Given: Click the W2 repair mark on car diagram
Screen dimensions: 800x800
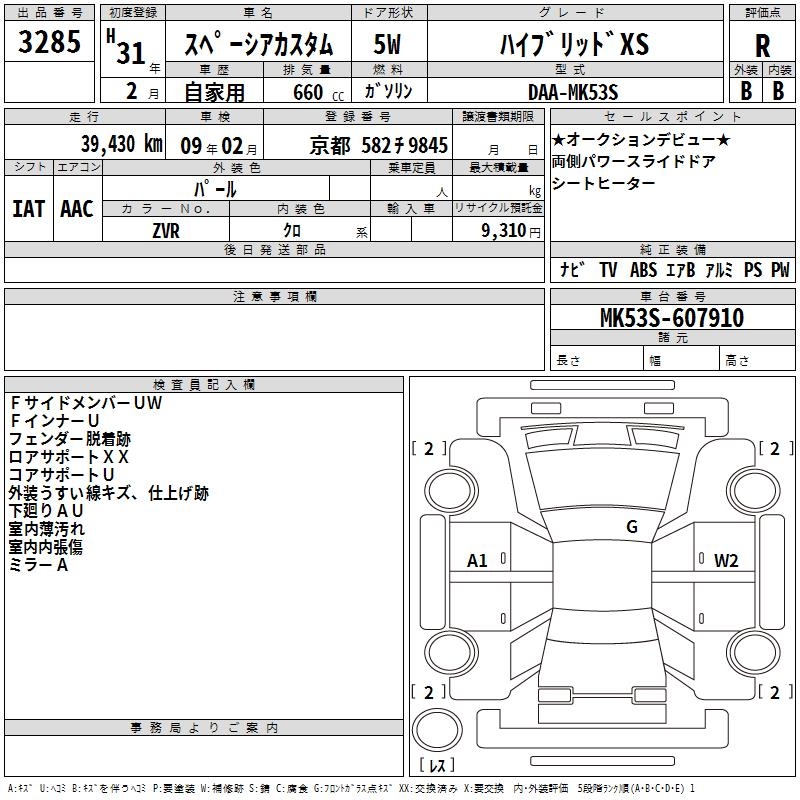Looking at the screenshot, I should coord(726,561).
